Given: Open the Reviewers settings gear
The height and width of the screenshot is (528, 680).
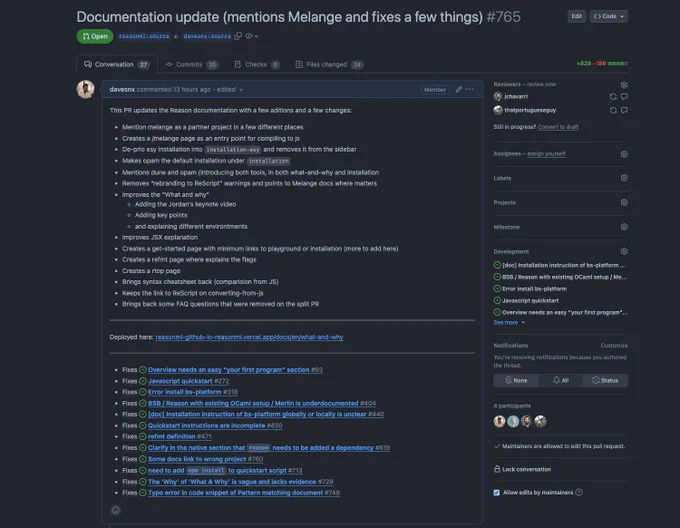Looking at the screenshot, I should pyautogui.click(x=624, y=85).
